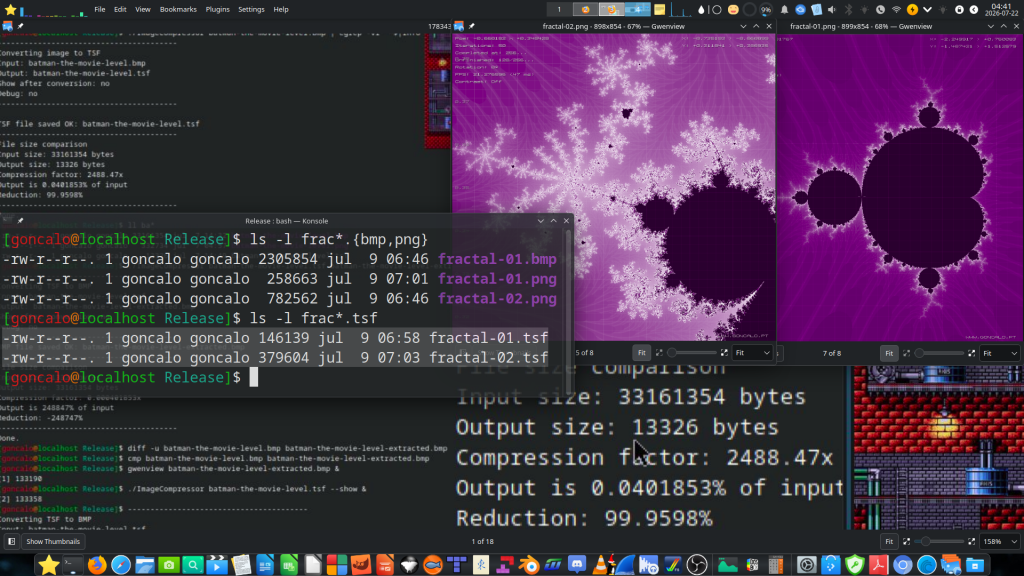Click the lock screen tray icon

pos(959,10)
